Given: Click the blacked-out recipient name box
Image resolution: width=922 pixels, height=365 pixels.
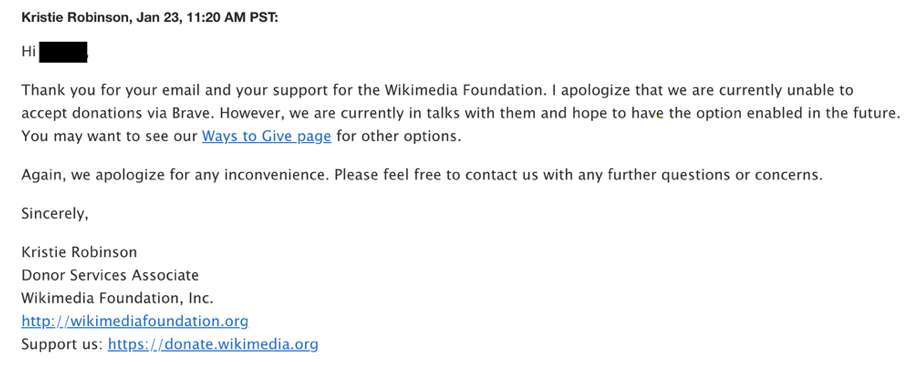Looking at the screenshot, I should [63, 52].
